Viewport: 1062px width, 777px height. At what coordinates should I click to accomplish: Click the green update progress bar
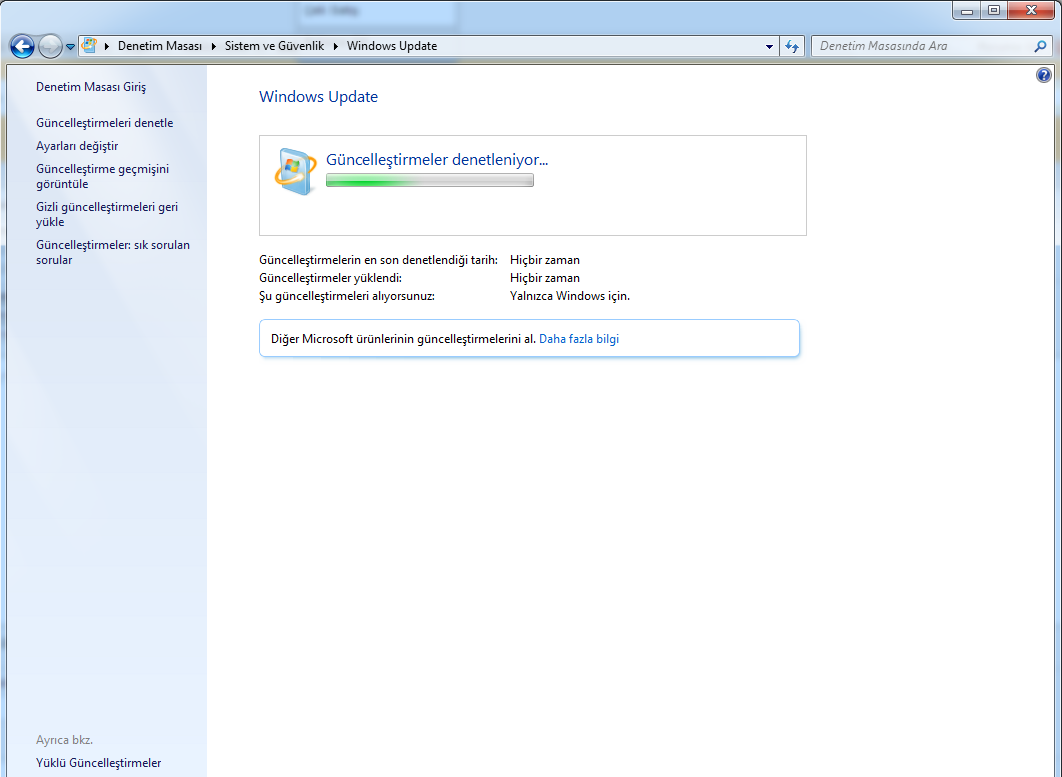tap(429, 180)
